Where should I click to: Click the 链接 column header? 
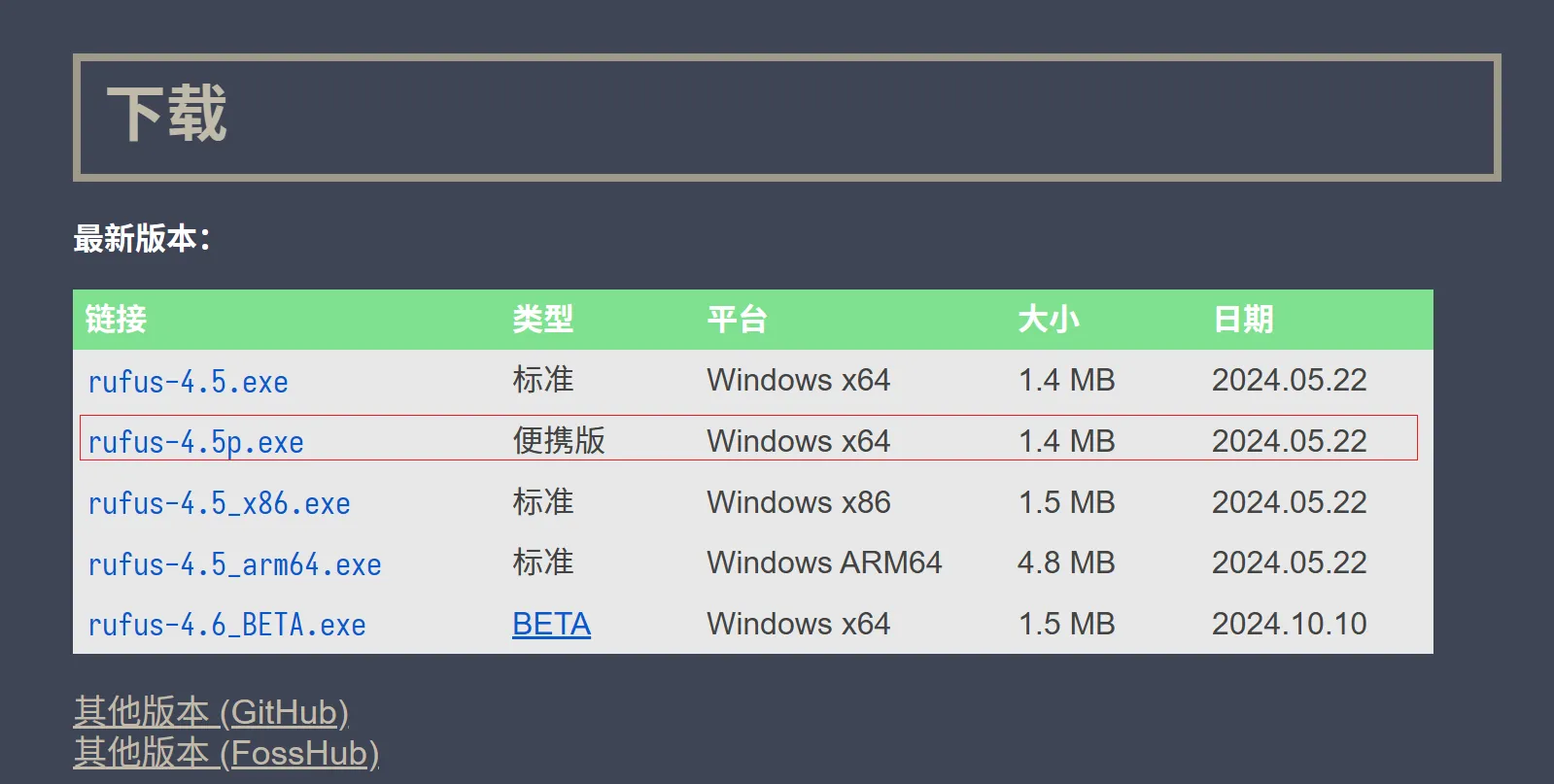[x=116, y=319]
